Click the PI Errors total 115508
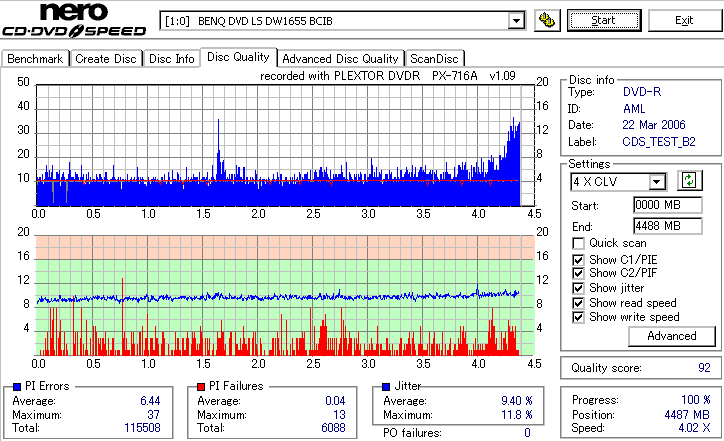 click(142, 428)
